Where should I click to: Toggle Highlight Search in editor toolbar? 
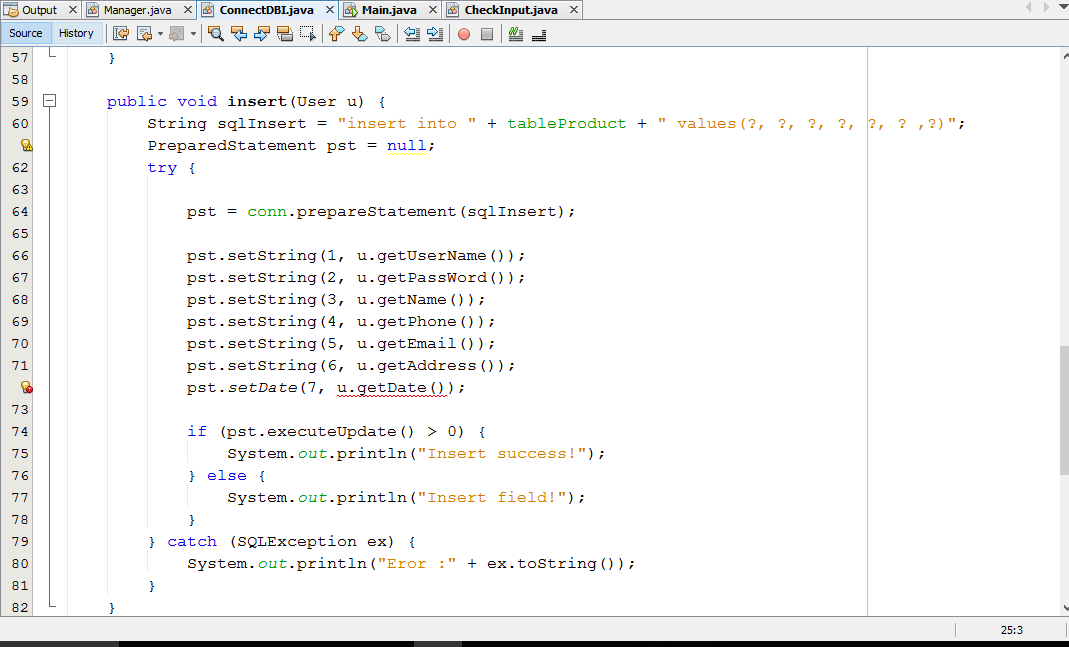285,34
